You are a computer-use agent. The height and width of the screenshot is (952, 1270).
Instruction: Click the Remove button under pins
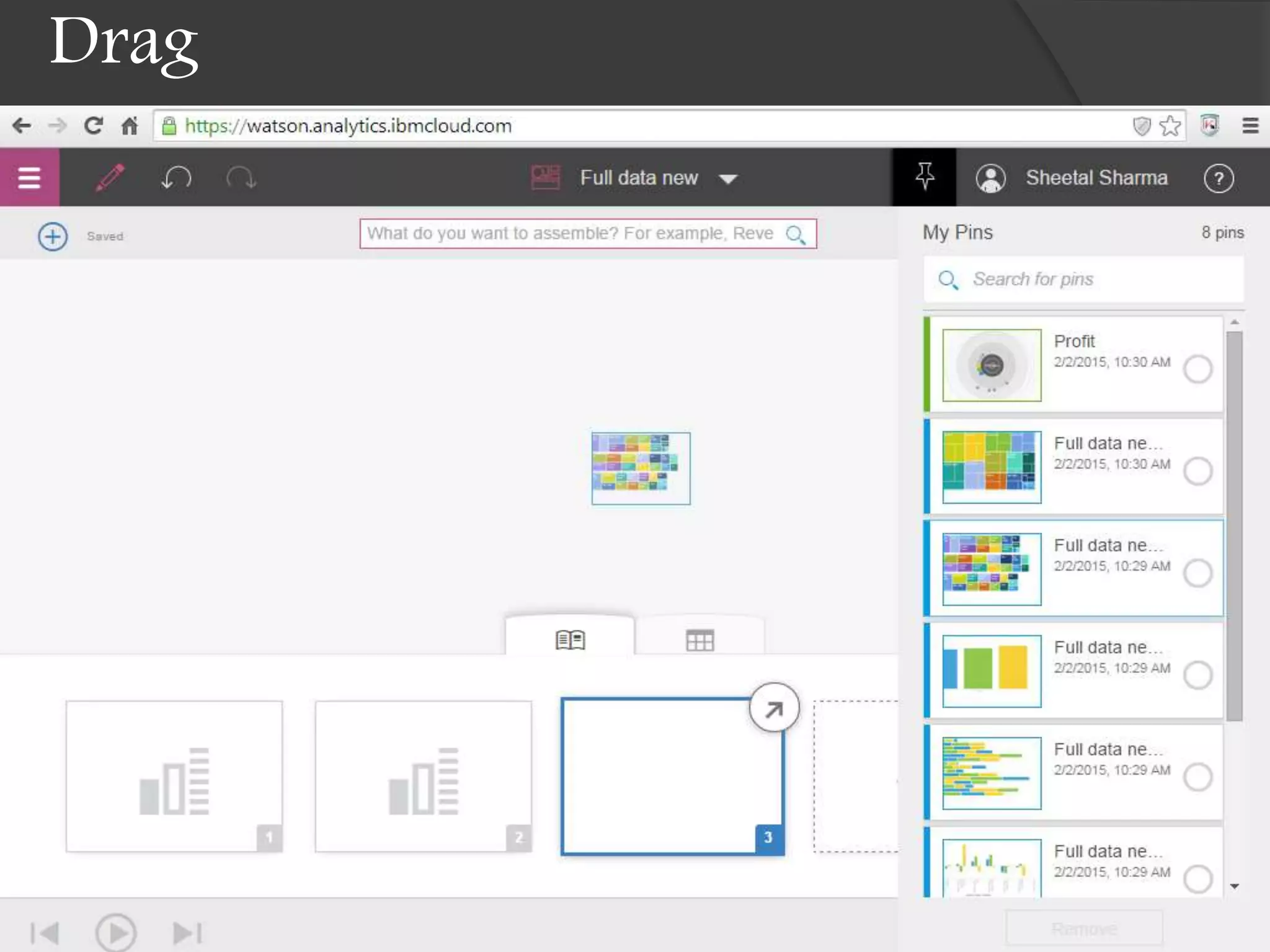click(1084, 928)
